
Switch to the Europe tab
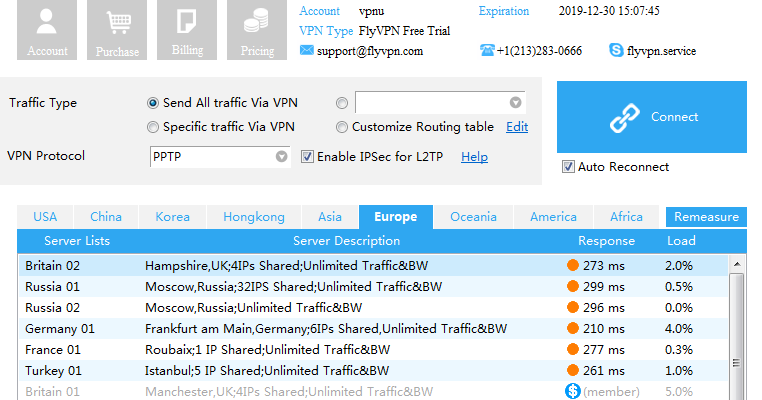point(396,217)
